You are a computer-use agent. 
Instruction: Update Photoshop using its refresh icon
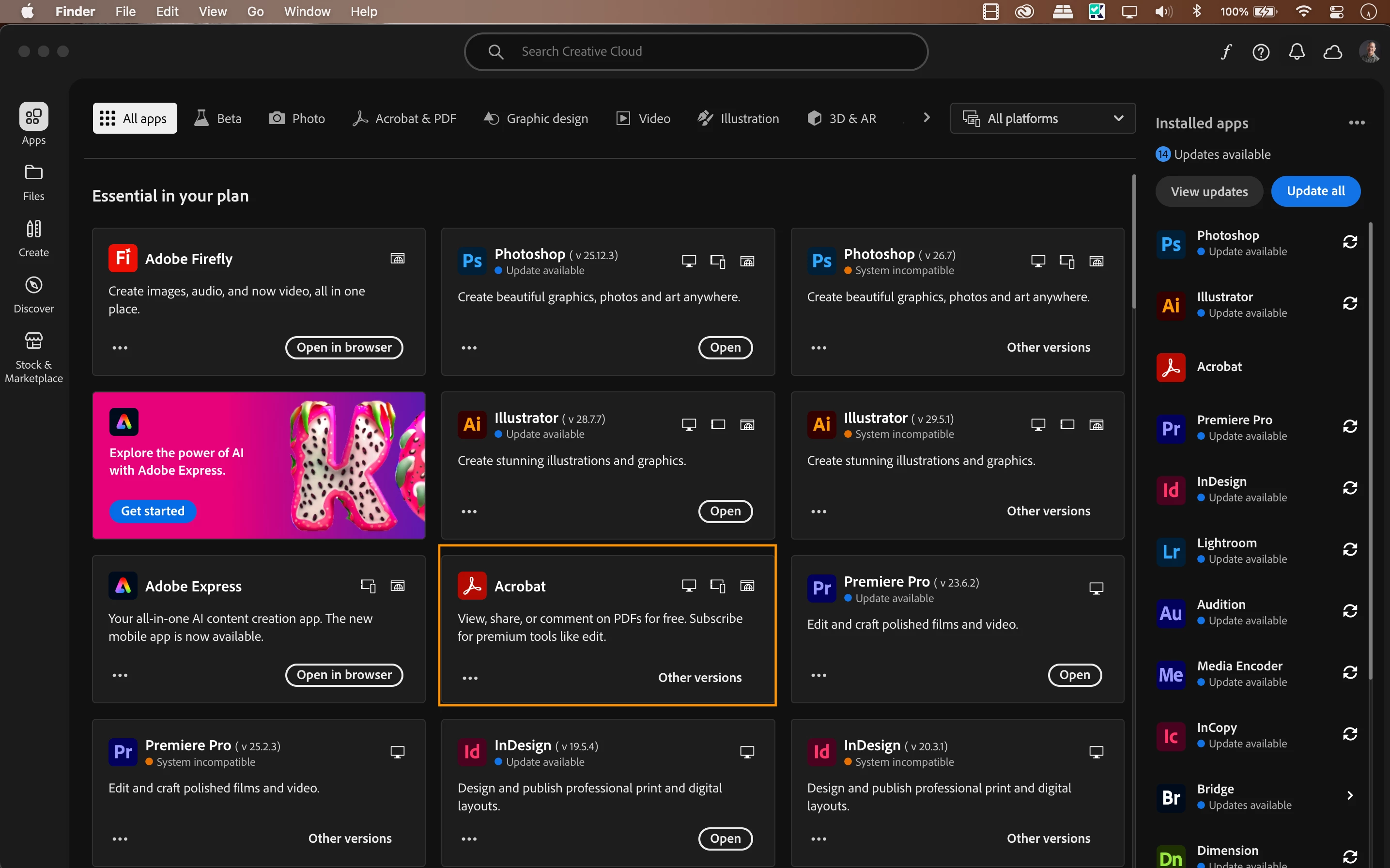1349,242
